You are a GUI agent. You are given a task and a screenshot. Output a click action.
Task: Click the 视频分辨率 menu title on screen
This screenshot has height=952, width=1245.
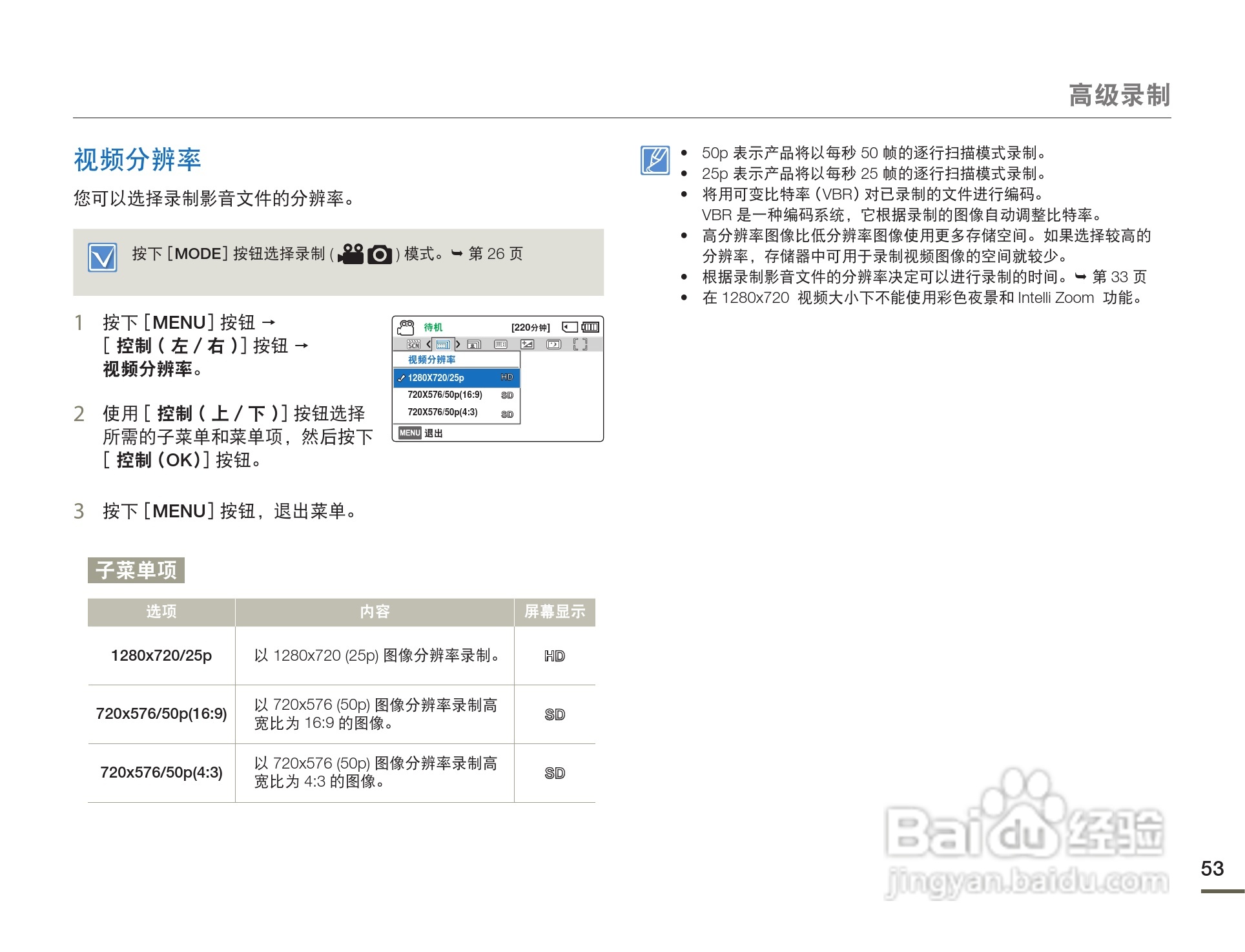tap(431, 360)
